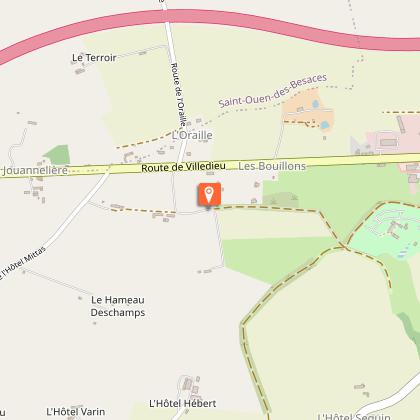Click the orange location pin marker

tap(209, 194)
